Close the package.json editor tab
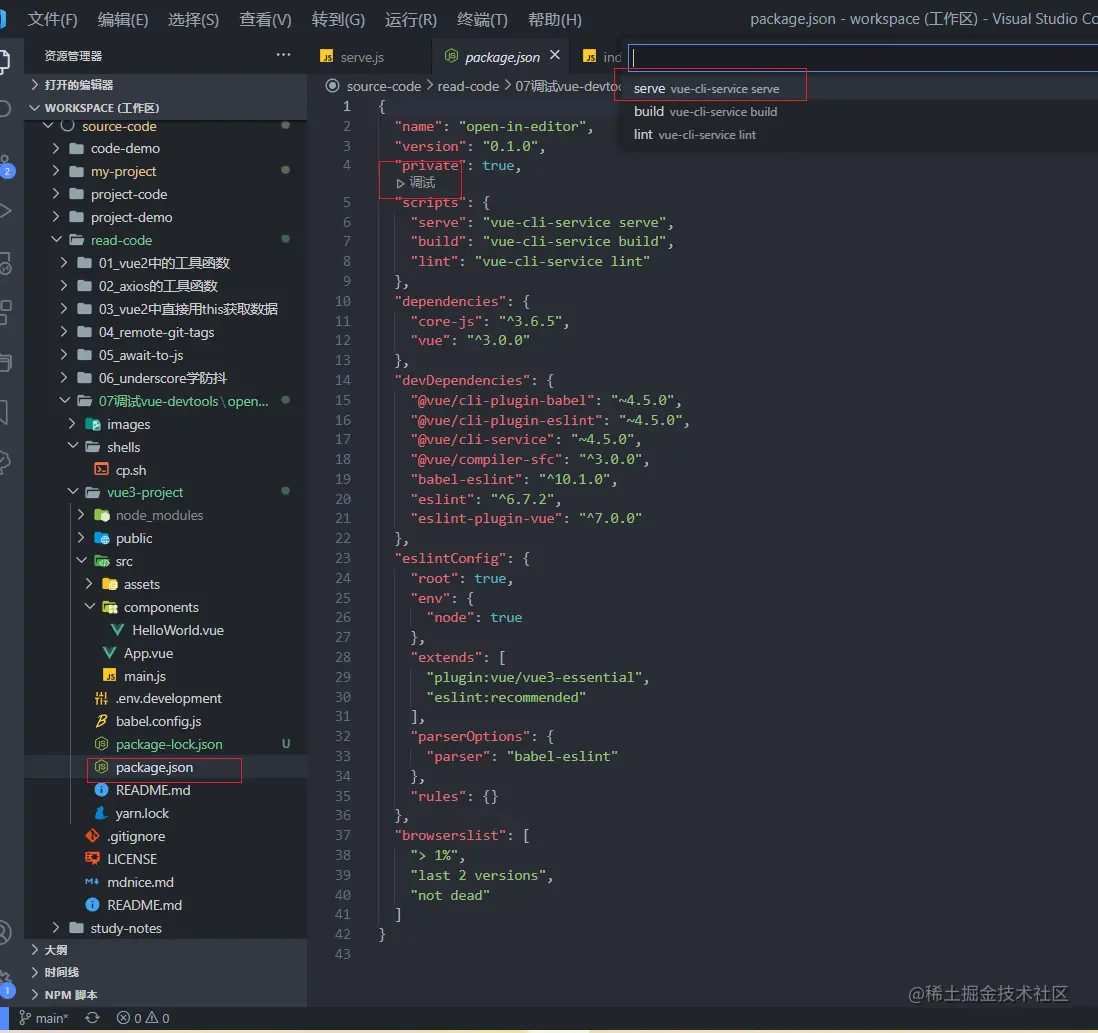The height and width of the screenshot is (1033, 1098). point(555,55)
